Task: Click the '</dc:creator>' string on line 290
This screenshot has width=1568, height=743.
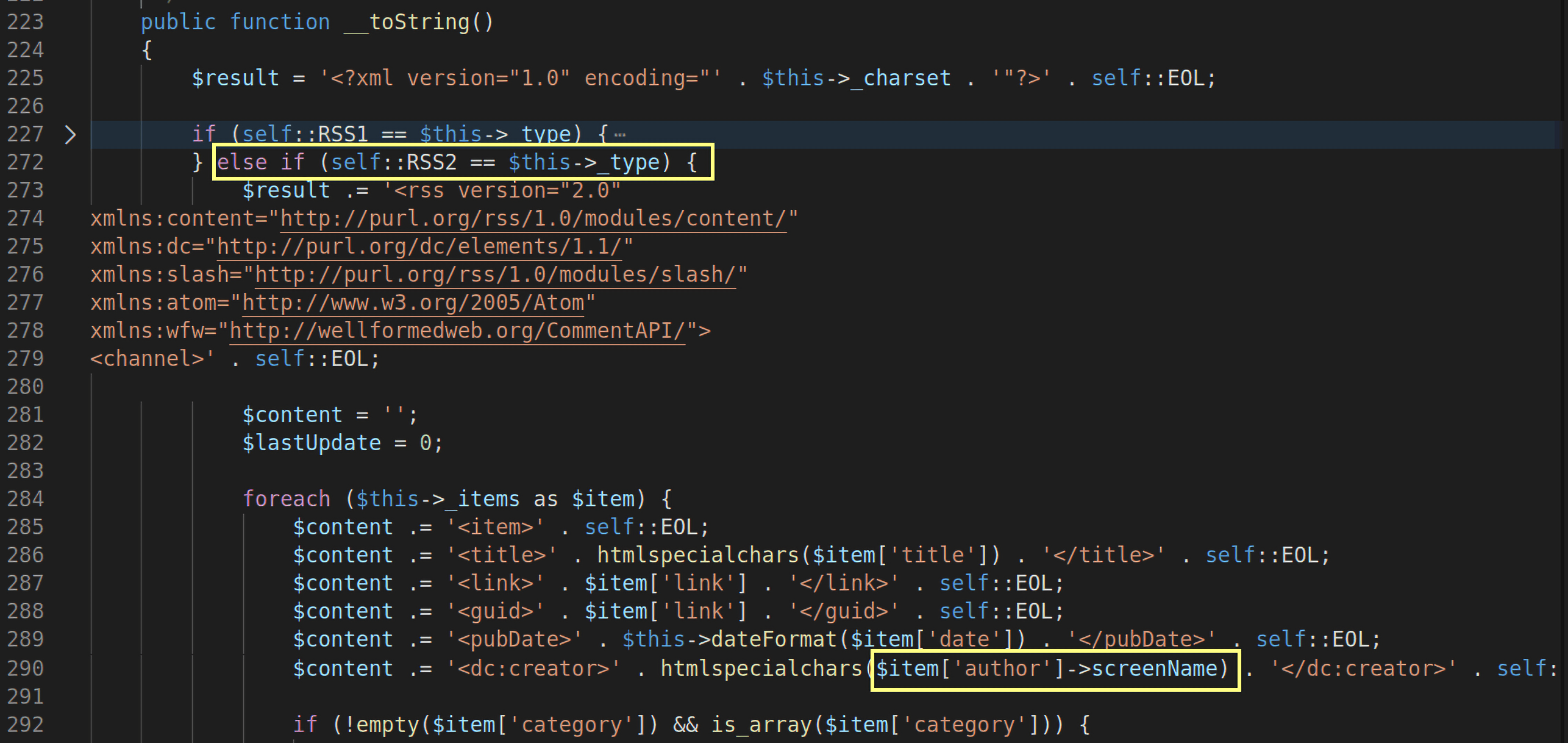Action: 1363,669
